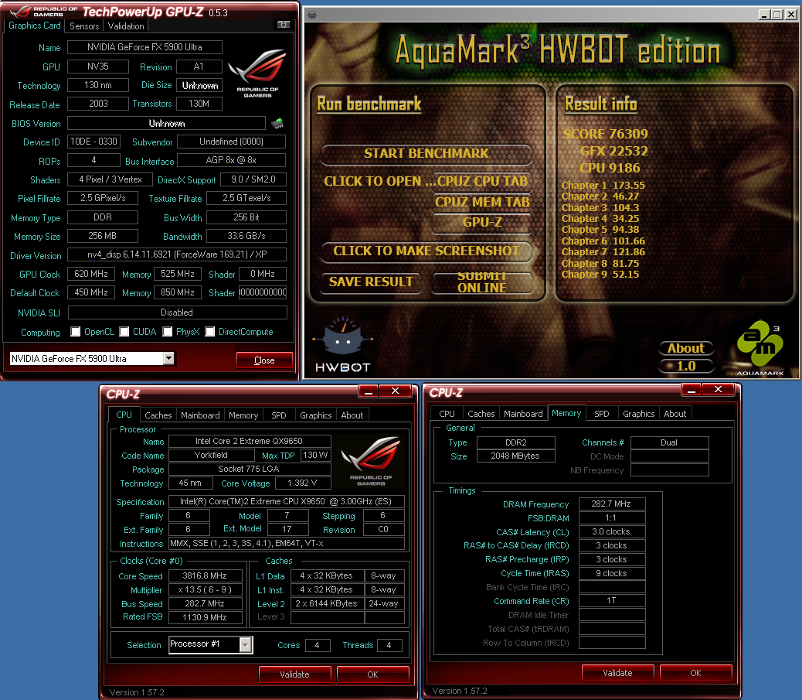The width and height of the screenshot is (802, 700).
Task: Open Memory tab in left CPU-Z window
Action: coord(243,415)
